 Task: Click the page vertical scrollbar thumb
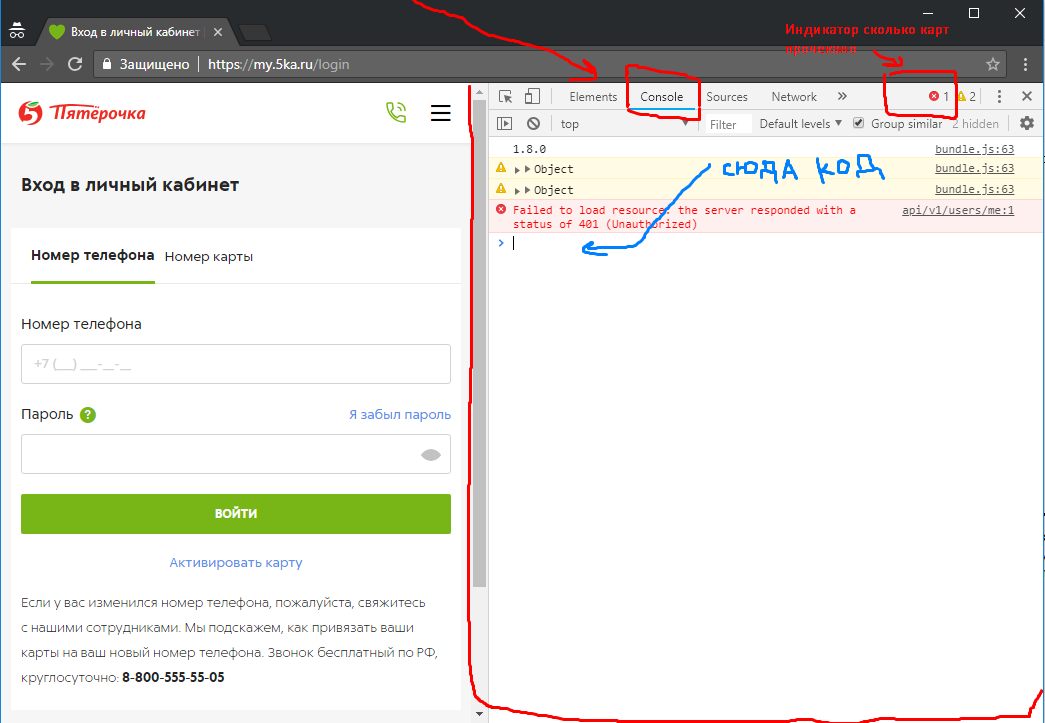(480, 343)
